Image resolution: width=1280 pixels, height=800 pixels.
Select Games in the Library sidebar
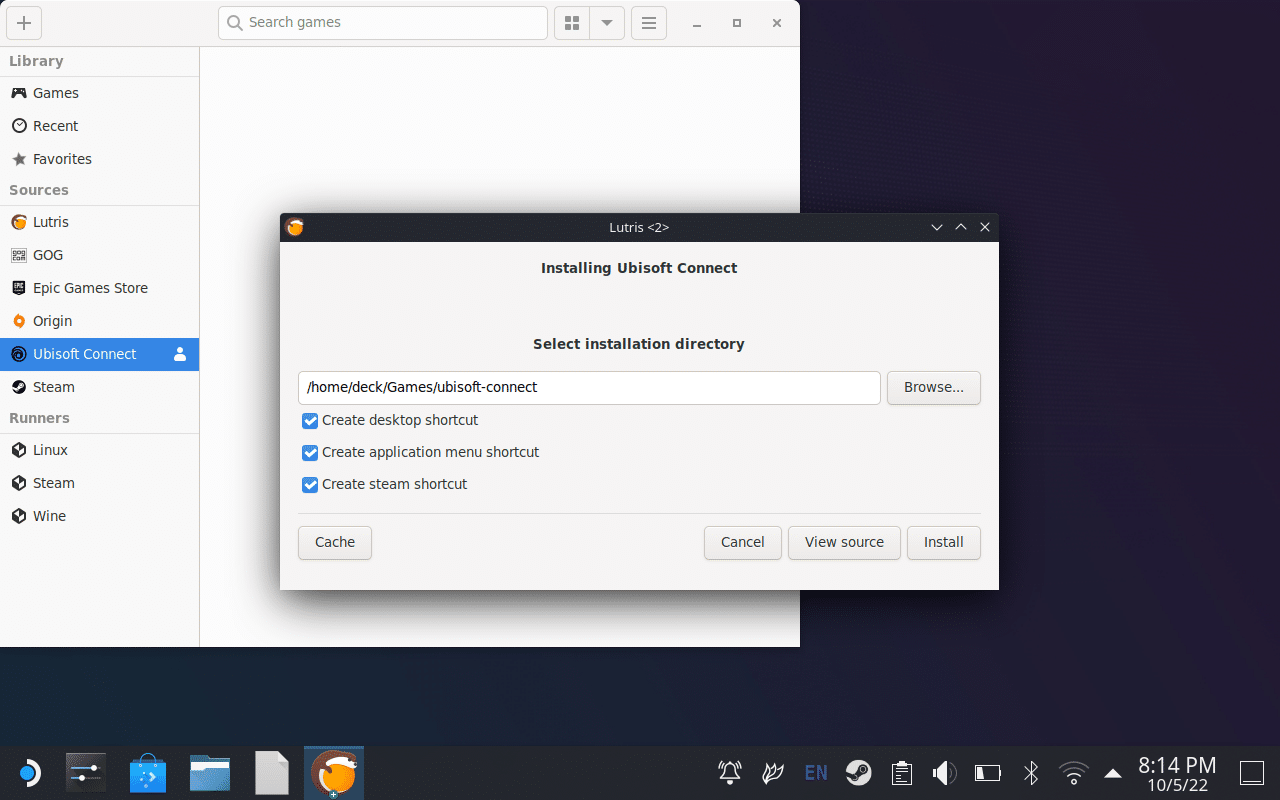[99, 93]
